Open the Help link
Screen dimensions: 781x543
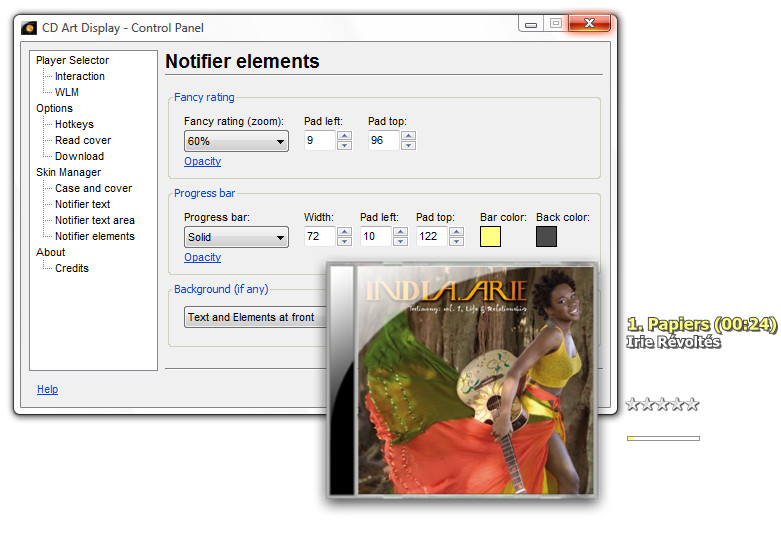coord(47,389)
